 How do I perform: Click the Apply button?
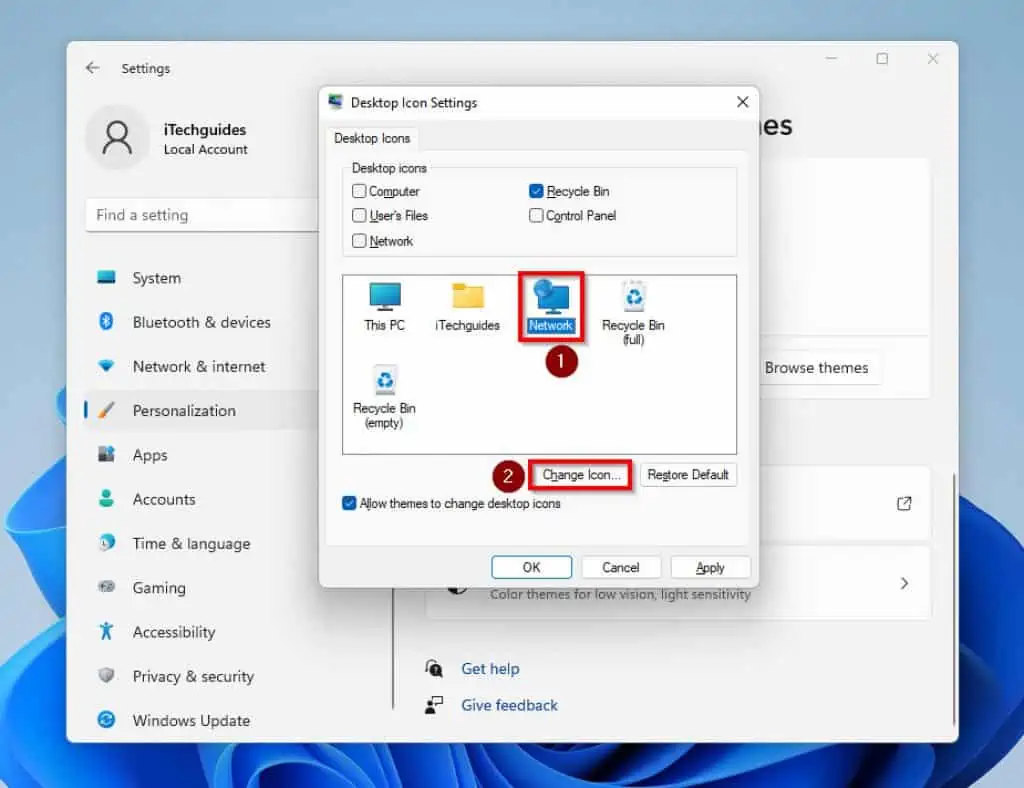coord(710,567)
